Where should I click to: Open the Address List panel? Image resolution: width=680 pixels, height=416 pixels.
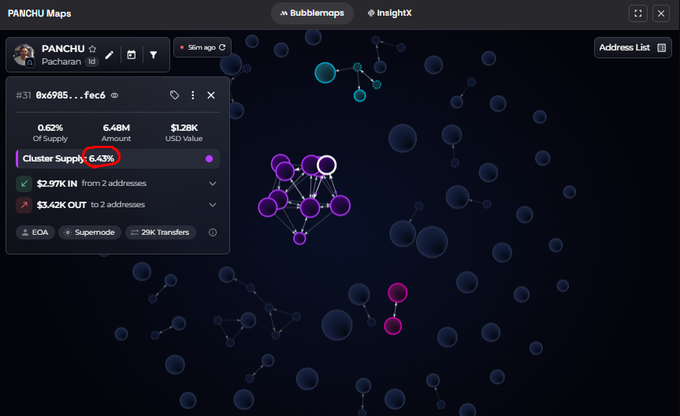click(x=632, y=48)
